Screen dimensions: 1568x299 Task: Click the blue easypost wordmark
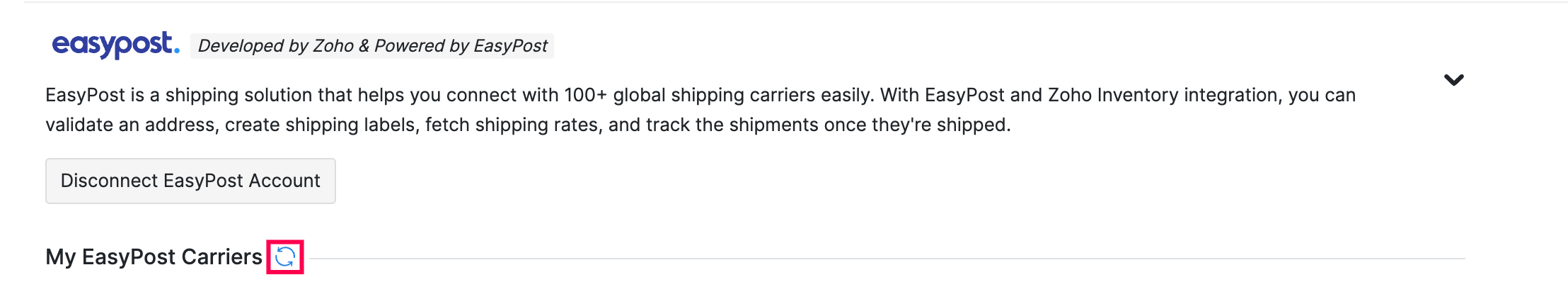click(115, 45)
